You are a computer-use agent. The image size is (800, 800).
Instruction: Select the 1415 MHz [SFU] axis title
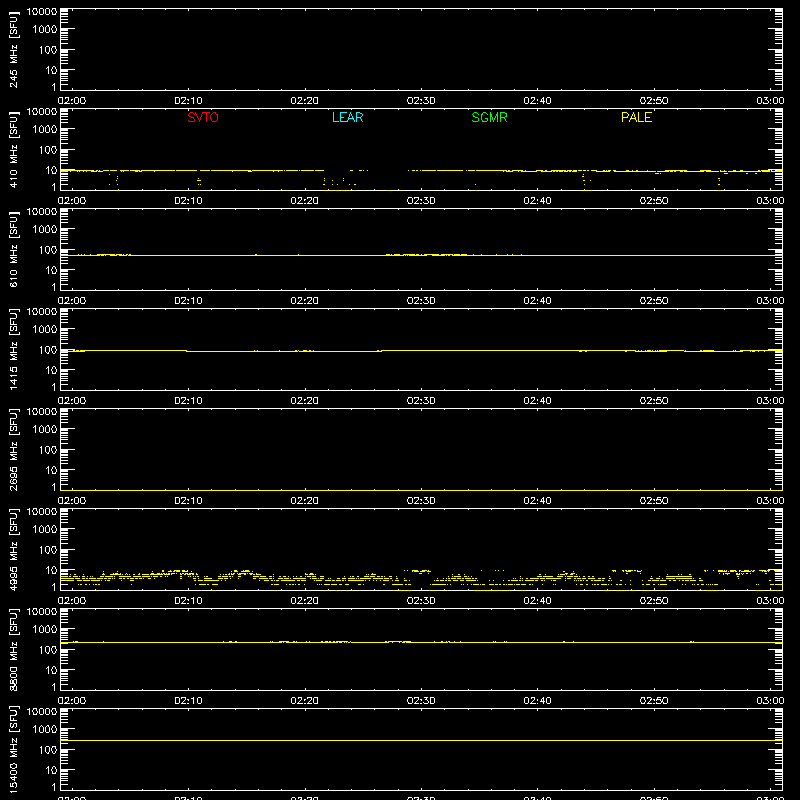point(13,349)
